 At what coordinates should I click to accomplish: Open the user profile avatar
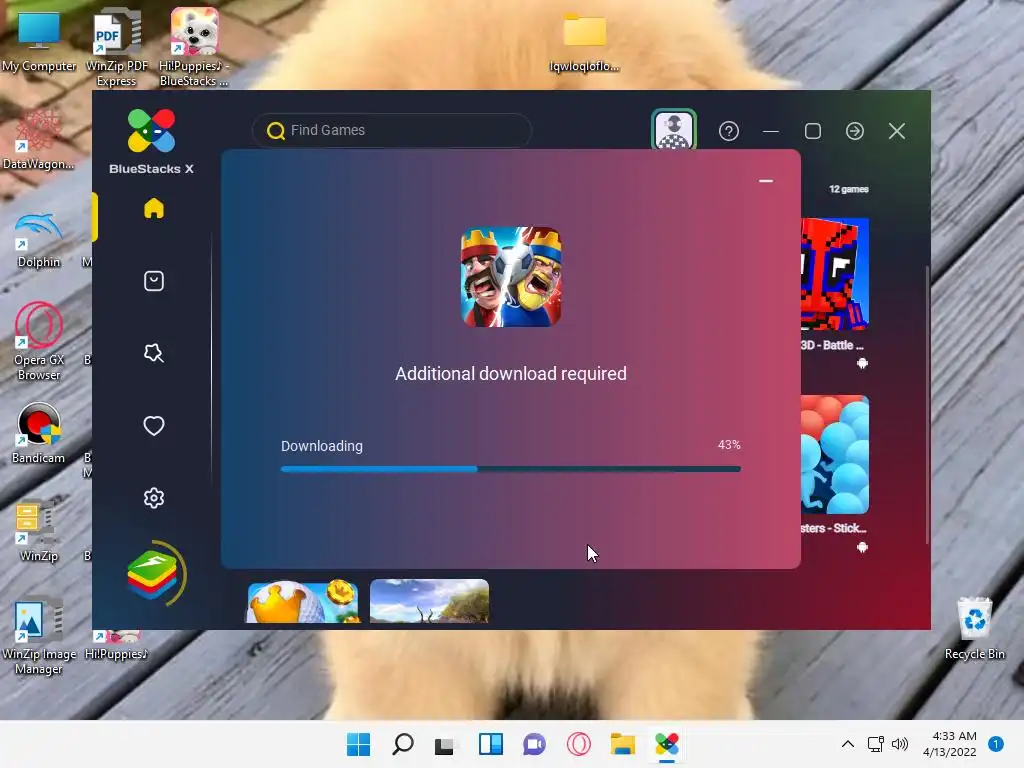[x=674, y=129]
